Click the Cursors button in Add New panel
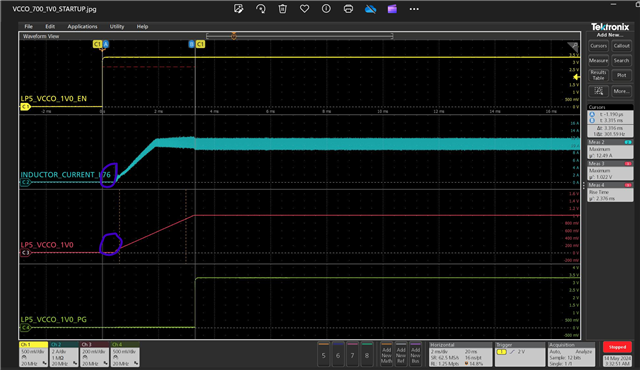This screenshot has height=370, width=640. pyautogui.click(x=598, y=46)
